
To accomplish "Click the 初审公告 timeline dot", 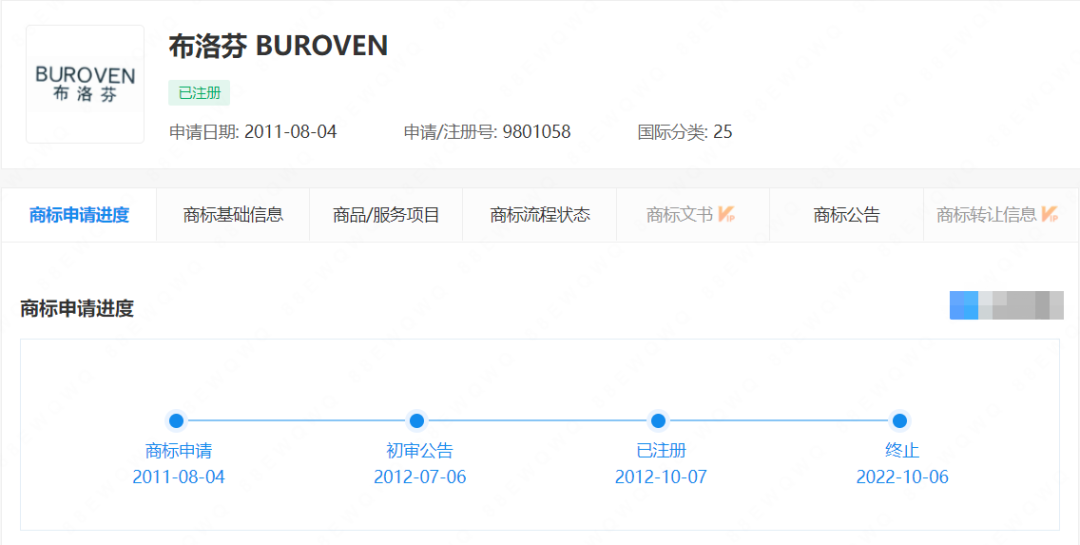I will (417, 420).
